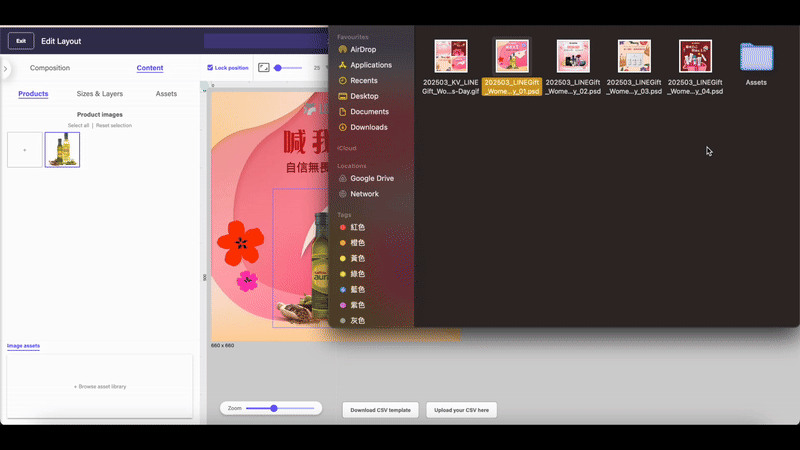Select the 藍色 blue tag
The width and height of the screenshot is (800, 450).
coord(352,290)
